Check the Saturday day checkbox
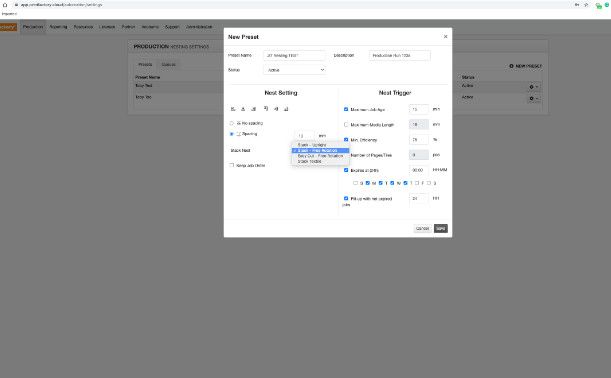Image resolution: width=611 pixels, height=378 pixels. (429, 183)
